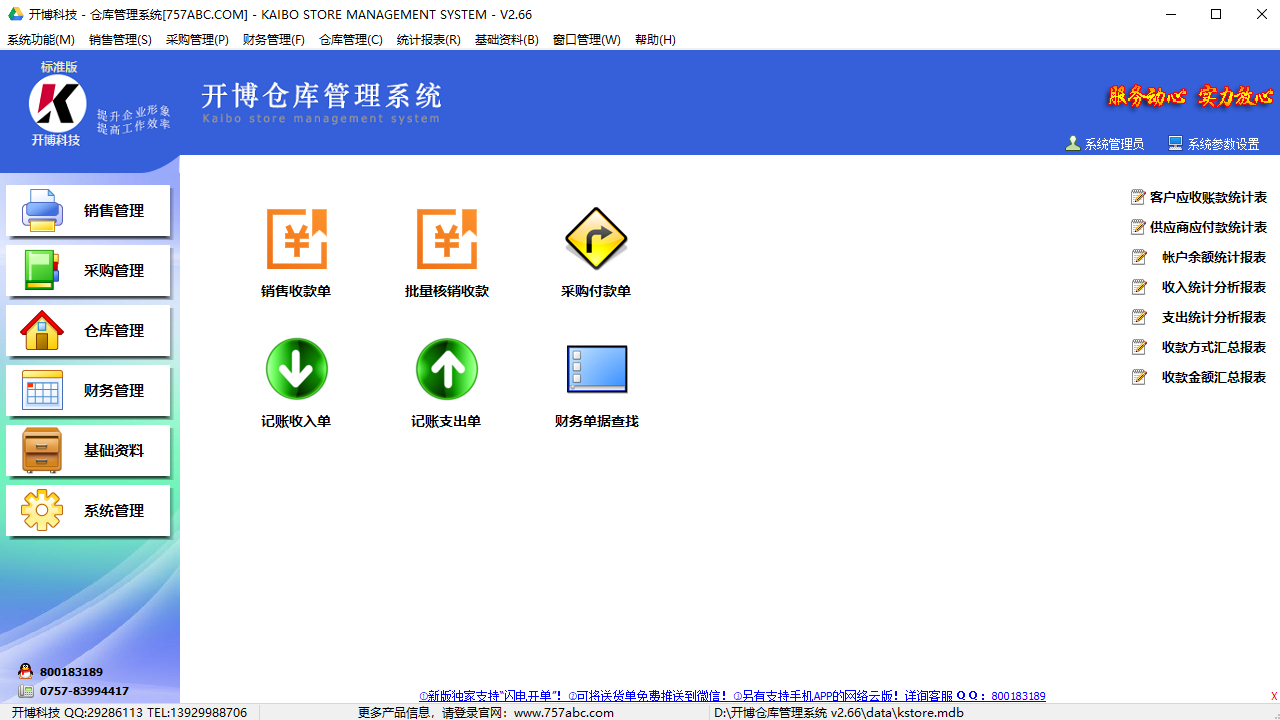Viewport: 1280px width, 720px height.
Task: Open the 记账收入单 income entry icon
Action: tap(296, 382)
